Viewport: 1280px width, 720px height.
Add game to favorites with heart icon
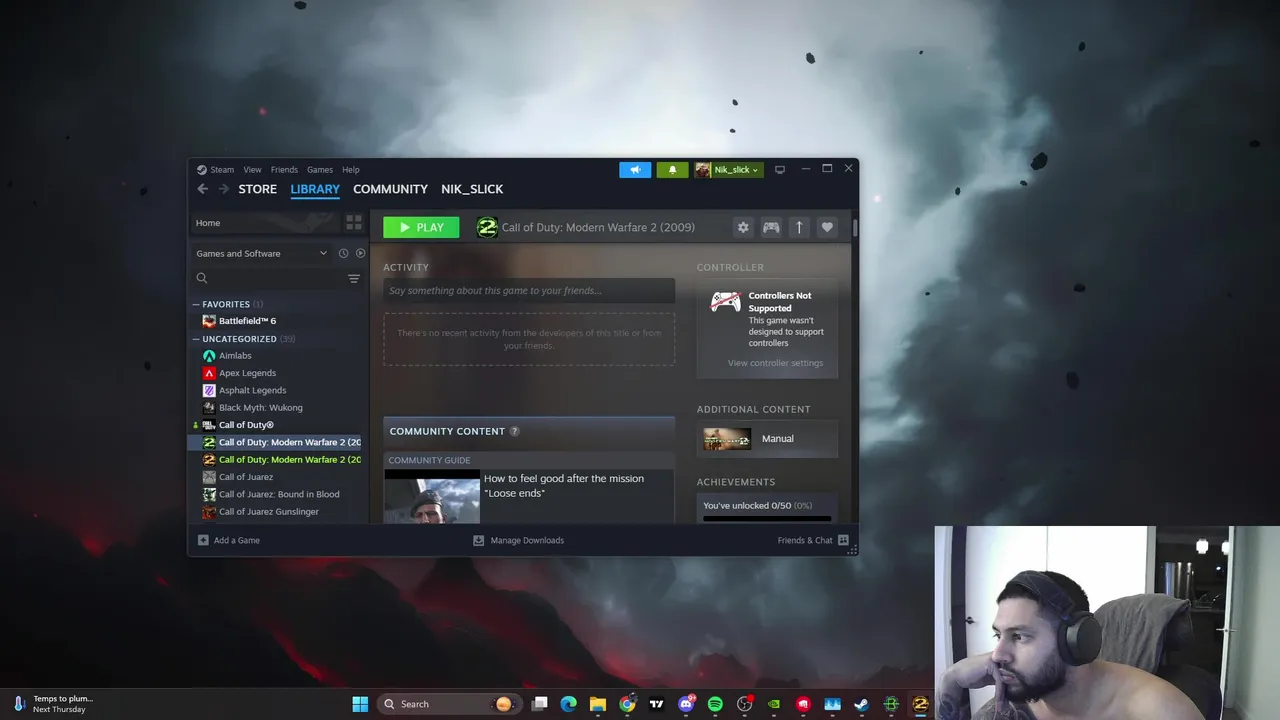[x=827, y=227]
